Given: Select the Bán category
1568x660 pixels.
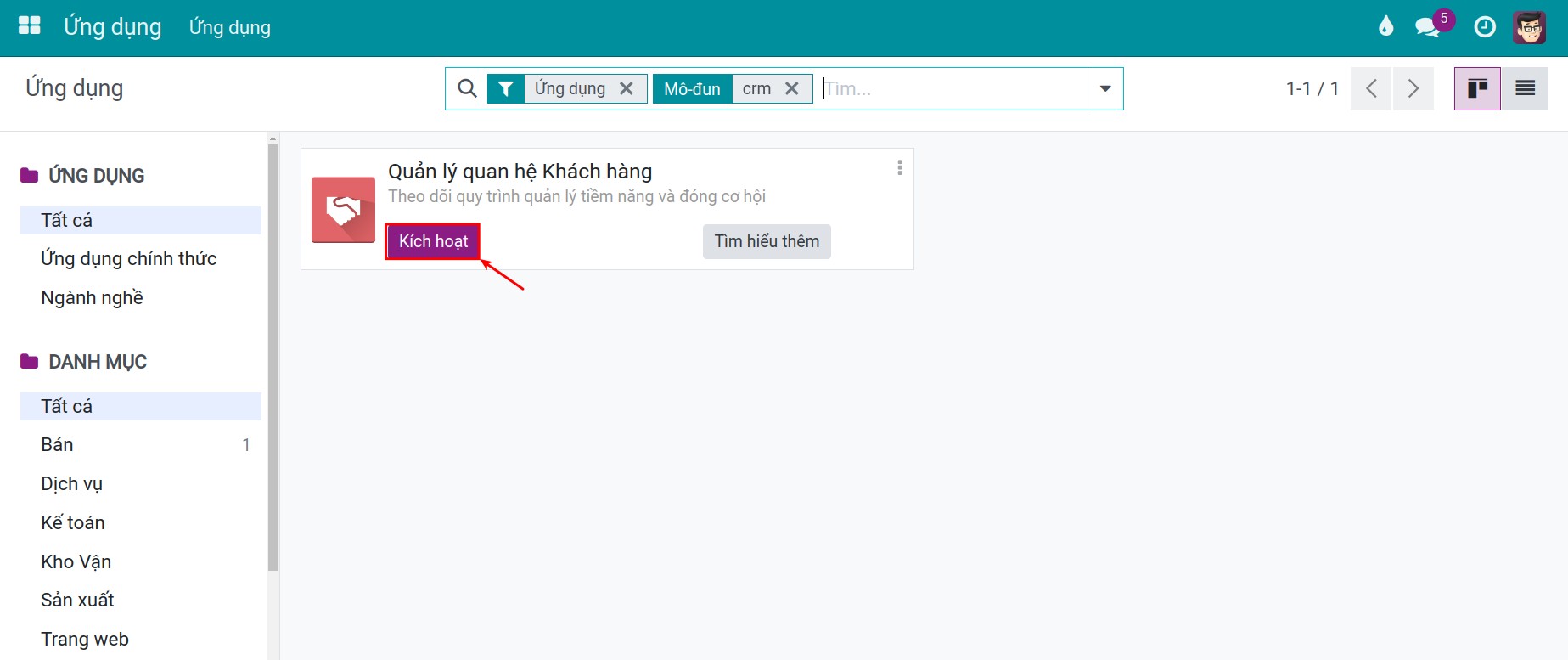Looking at the screenshot, I should 141,444.
